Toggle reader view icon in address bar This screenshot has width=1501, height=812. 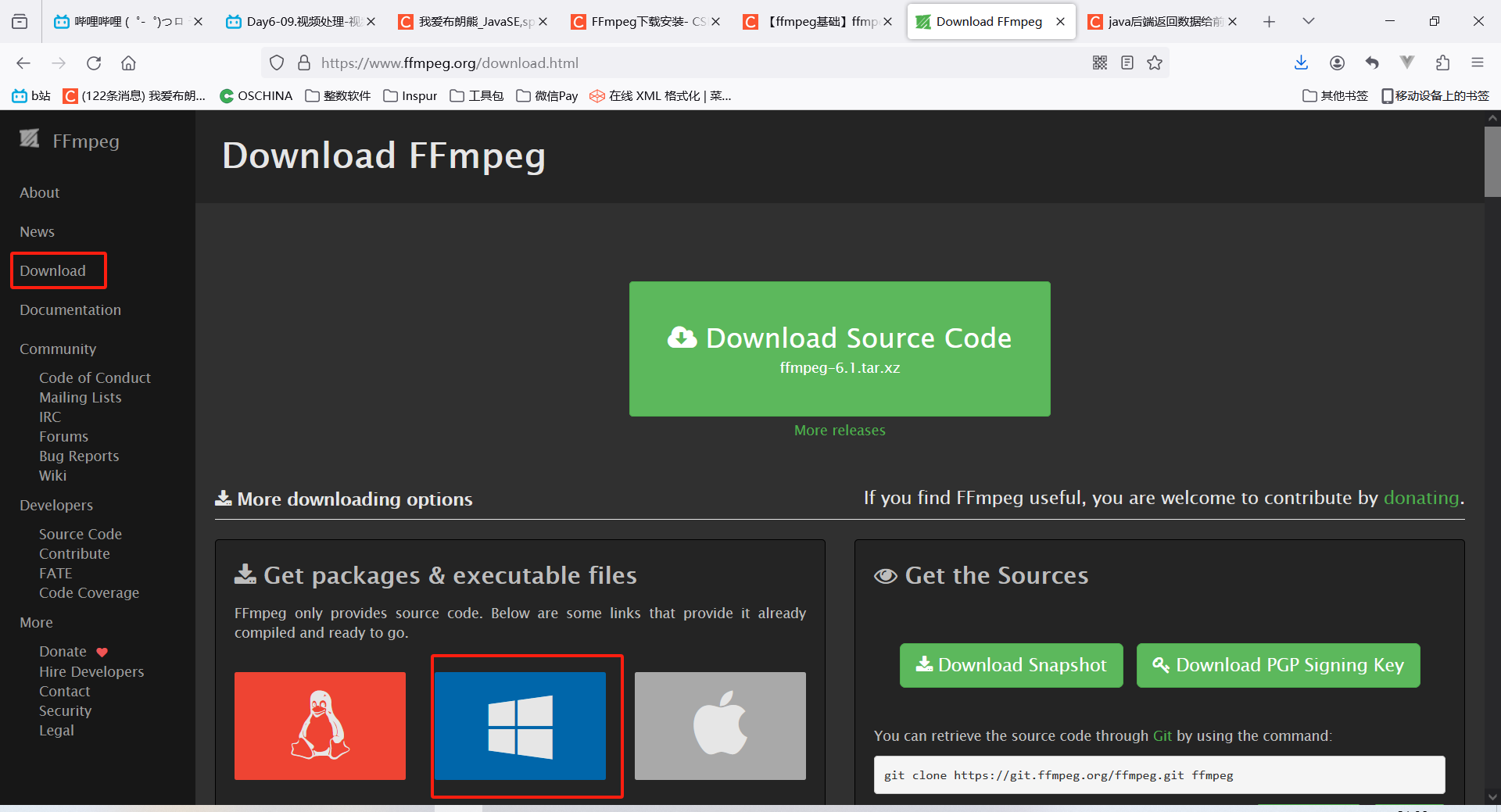pyautogui.click(x=1127, y=63)
